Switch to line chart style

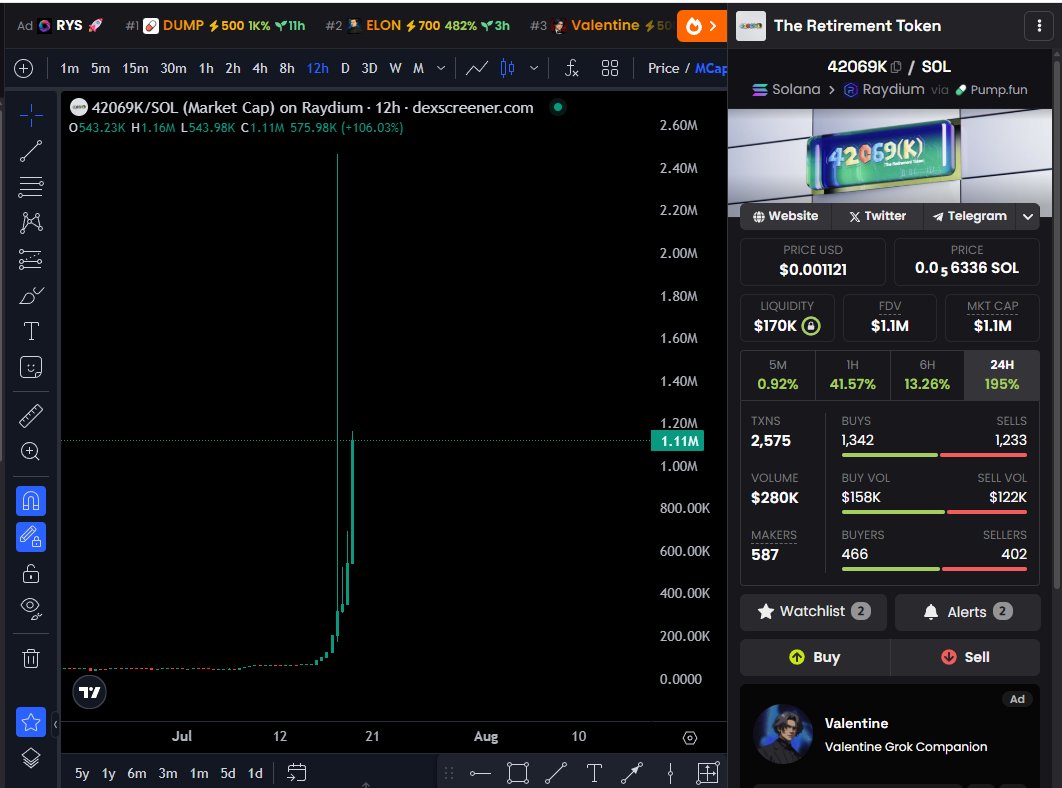pyautogui.click(x=477, y=68)
